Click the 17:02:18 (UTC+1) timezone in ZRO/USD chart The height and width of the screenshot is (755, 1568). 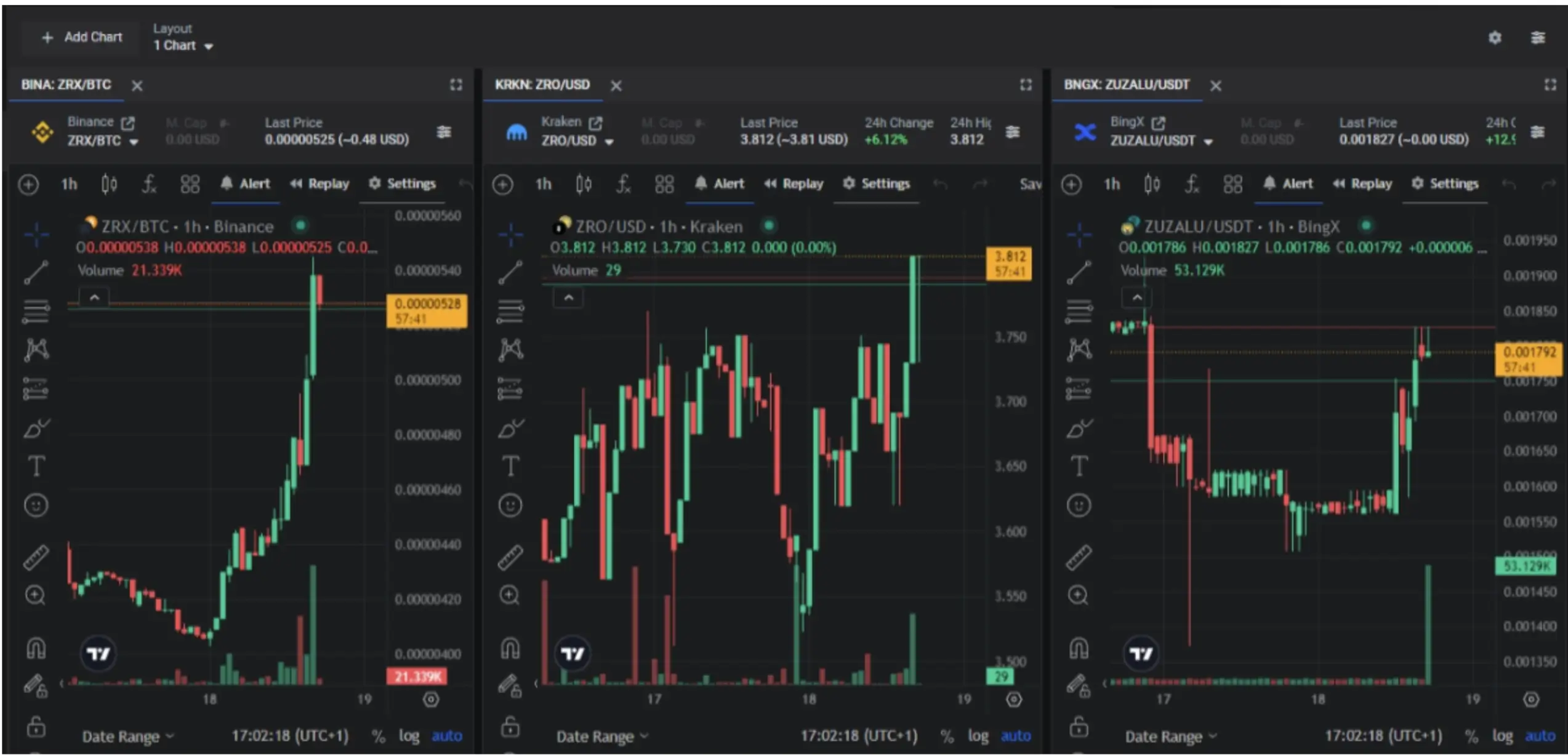[859, 737]
